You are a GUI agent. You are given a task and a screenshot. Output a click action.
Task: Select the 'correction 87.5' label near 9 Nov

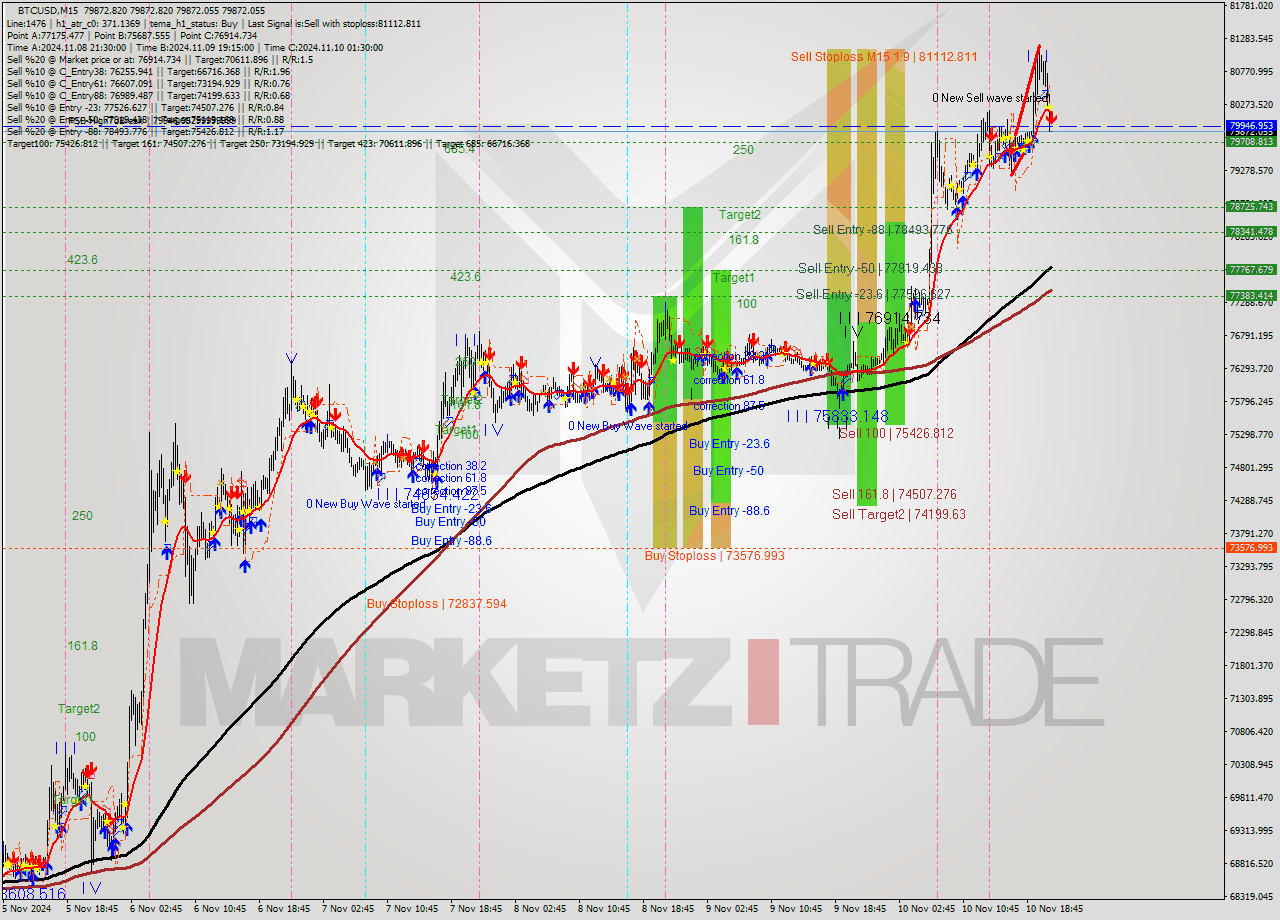click(x=729, y=406)
